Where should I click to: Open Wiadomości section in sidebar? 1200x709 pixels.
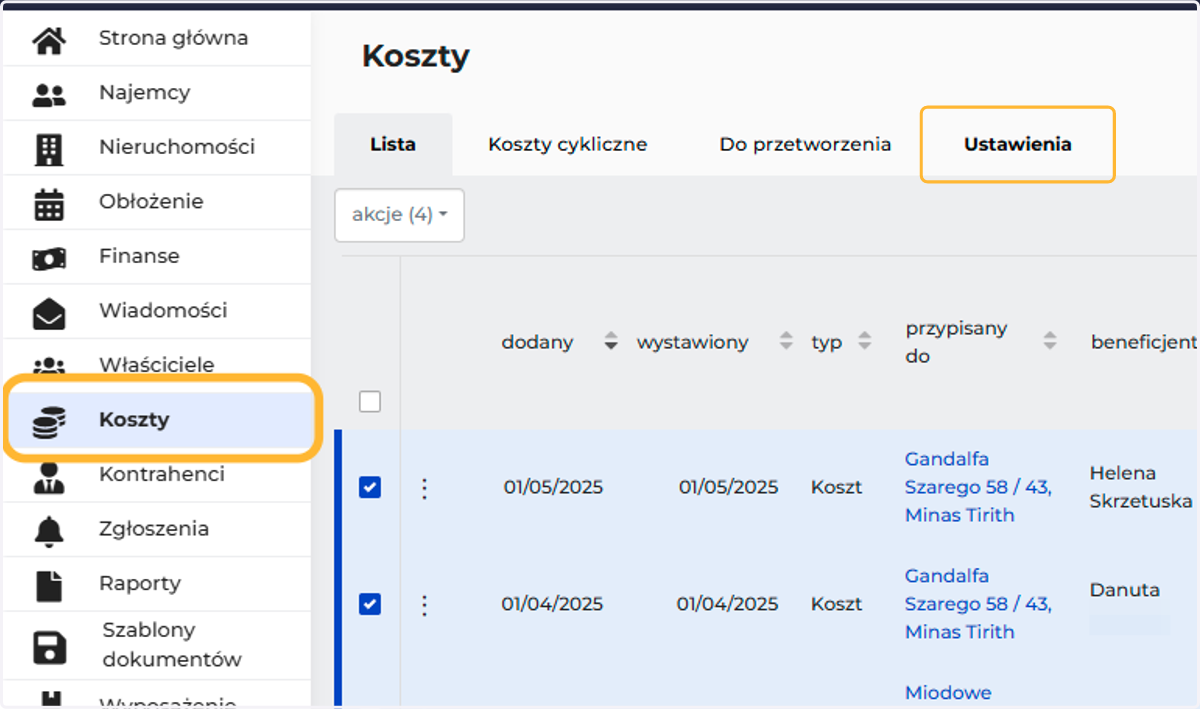(163, 310)
